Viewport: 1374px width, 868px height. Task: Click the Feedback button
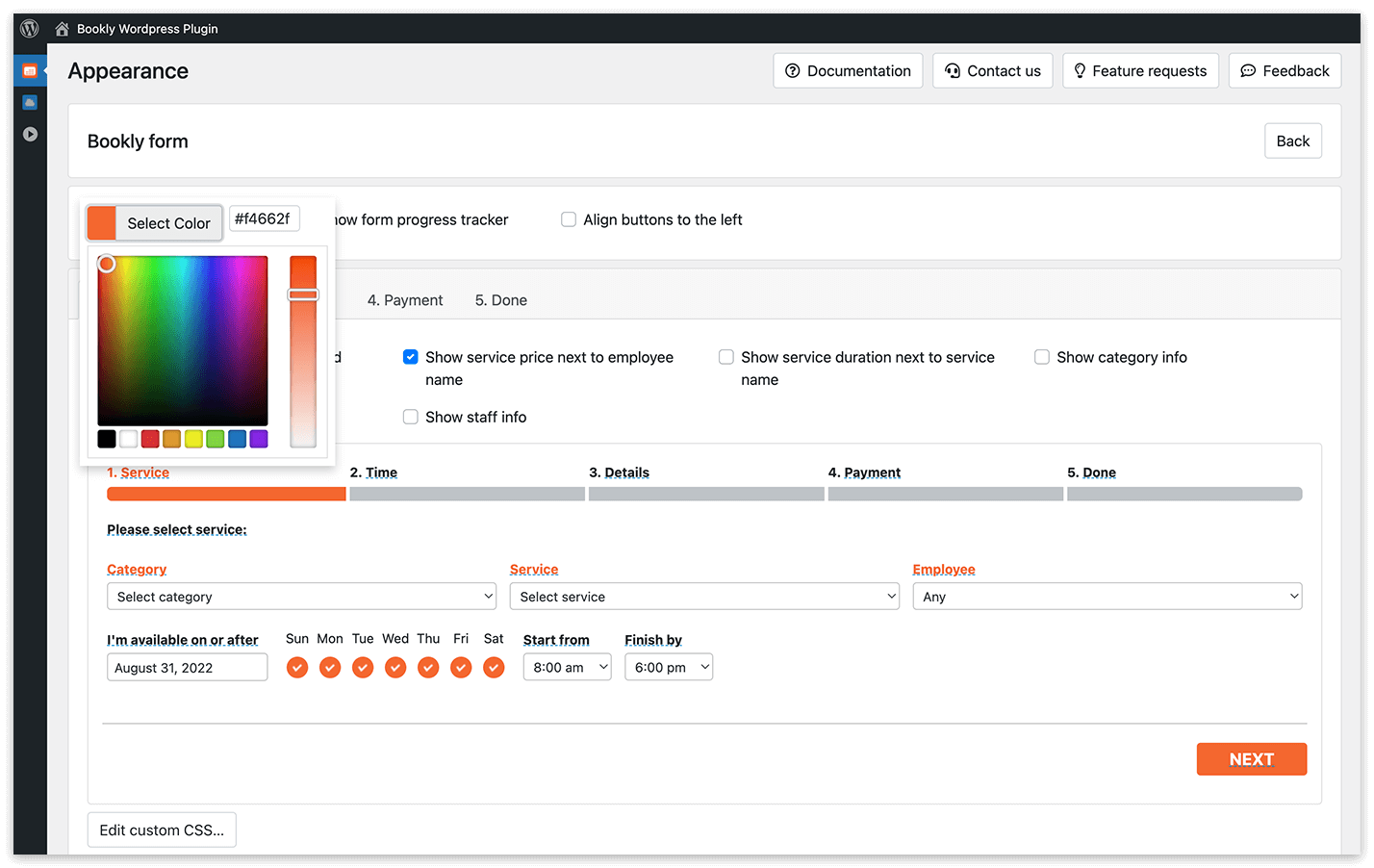pyautogui.click(x=1285, y=71)
